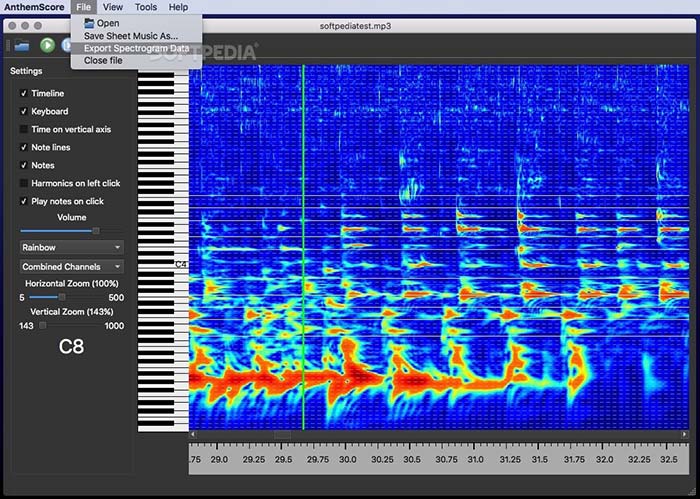Open the Rainbow color scheme dropdown
The height and width of the screenshot is (499, 700).
pos(72,247)
